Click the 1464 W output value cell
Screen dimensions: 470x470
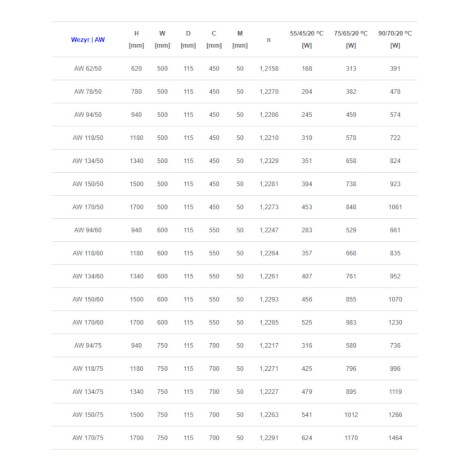coord(395,438)
